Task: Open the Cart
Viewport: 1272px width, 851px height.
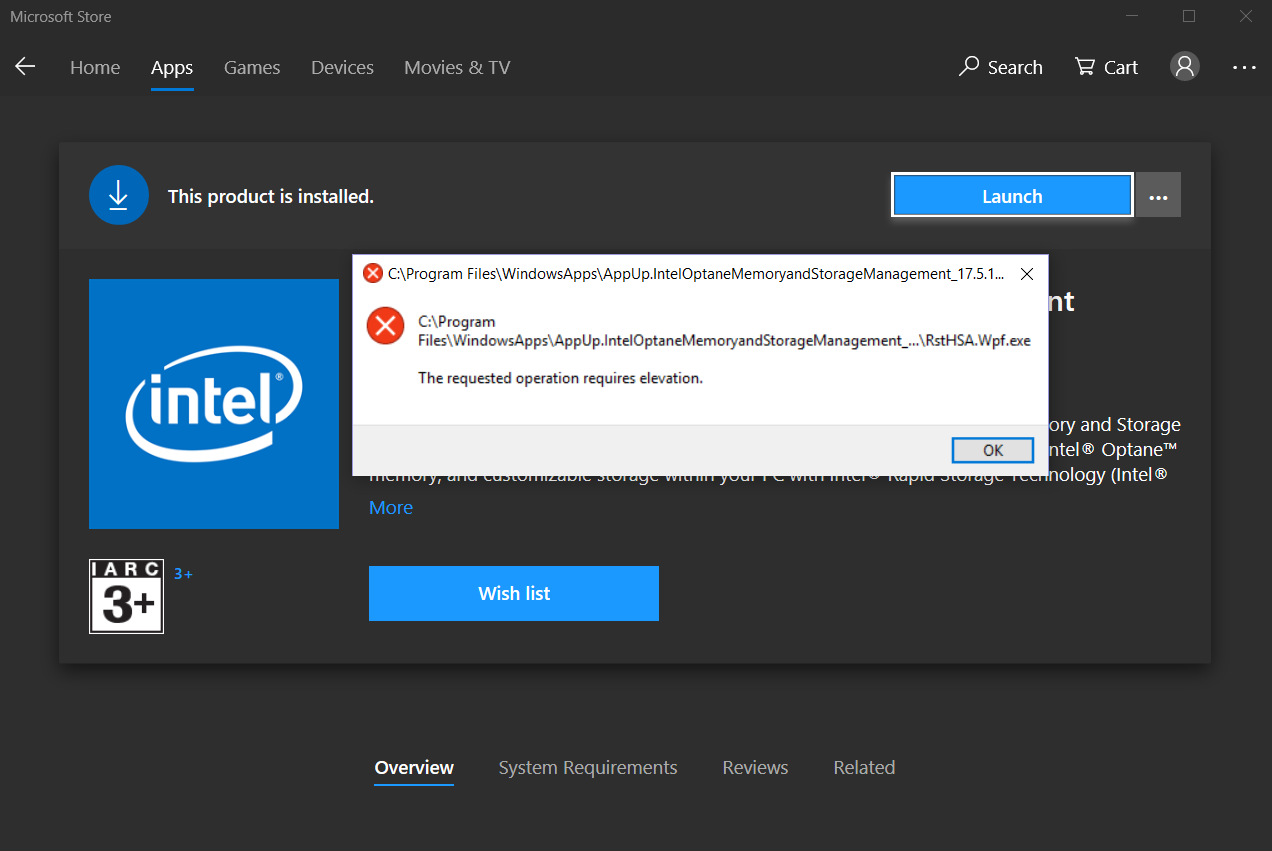Action: click(x=1106, y=67)
